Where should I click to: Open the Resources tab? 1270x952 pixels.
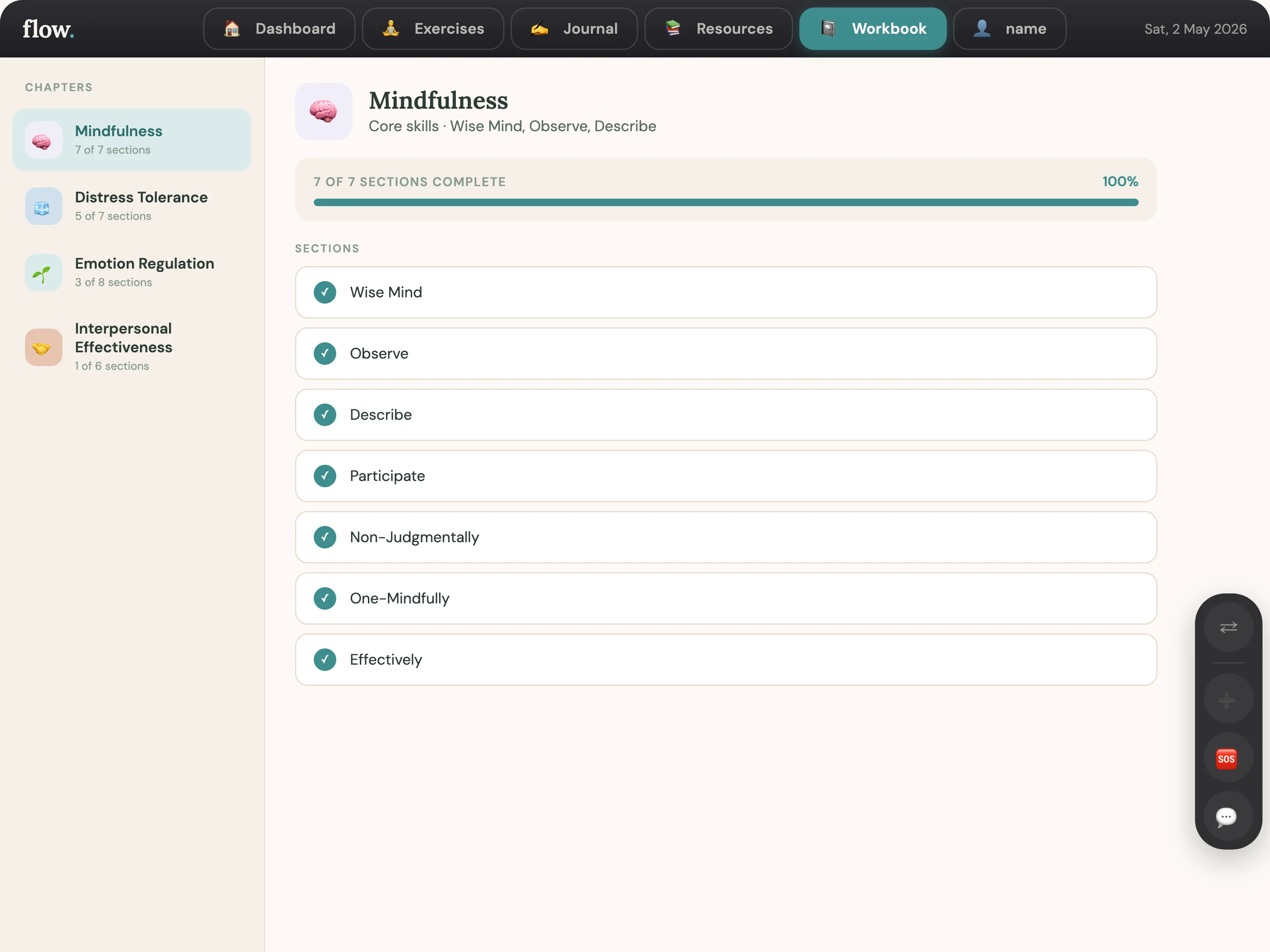[718, 29]
